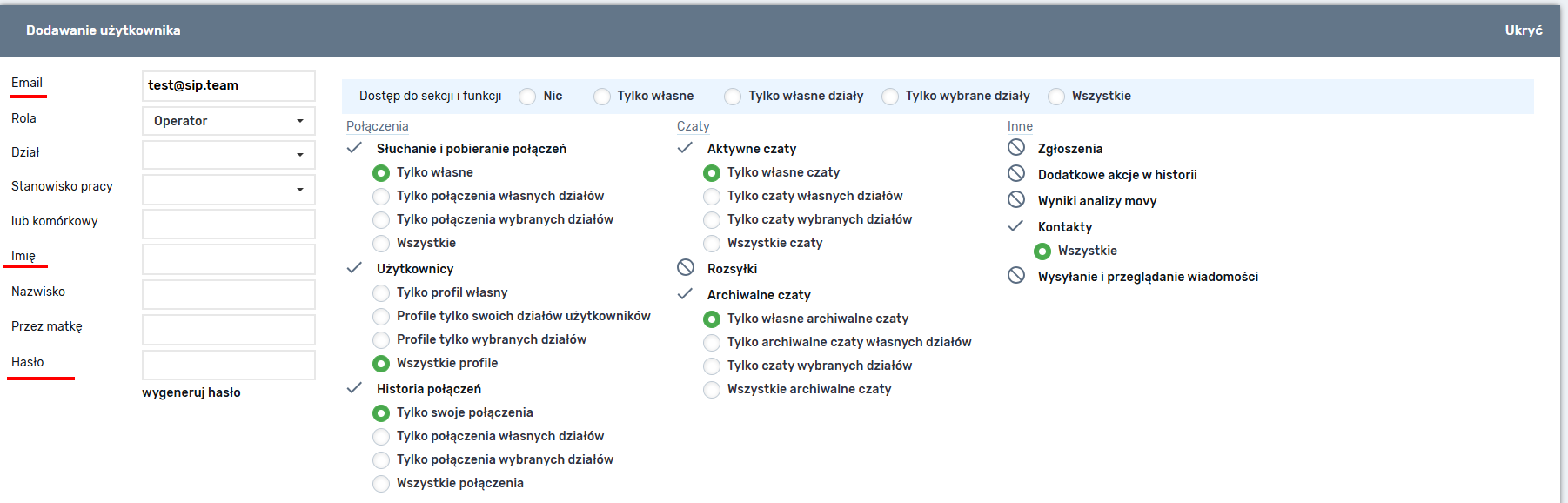Screen dimensions: 1568x503
Task: Click the Email field containing test@sip.team
Action: (228, 85)
